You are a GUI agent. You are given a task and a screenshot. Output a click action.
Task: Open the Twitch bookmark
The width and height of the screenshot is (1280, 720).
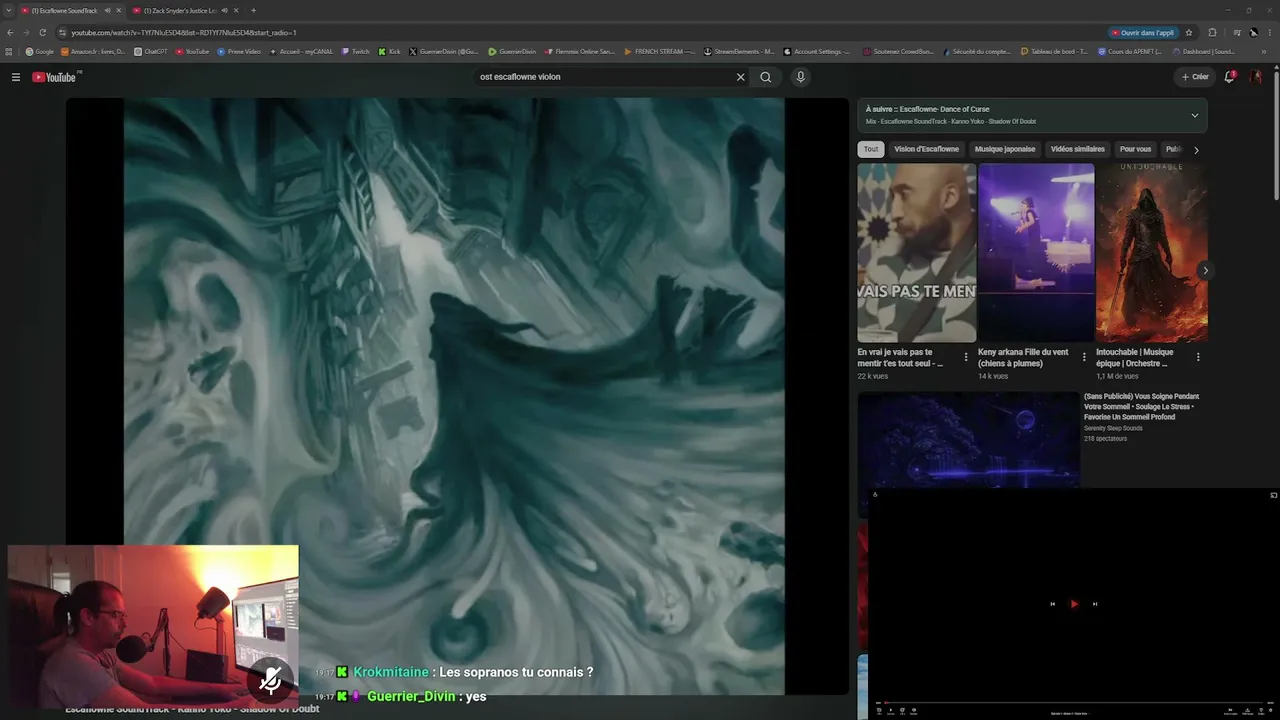click(x=356, y=51)
